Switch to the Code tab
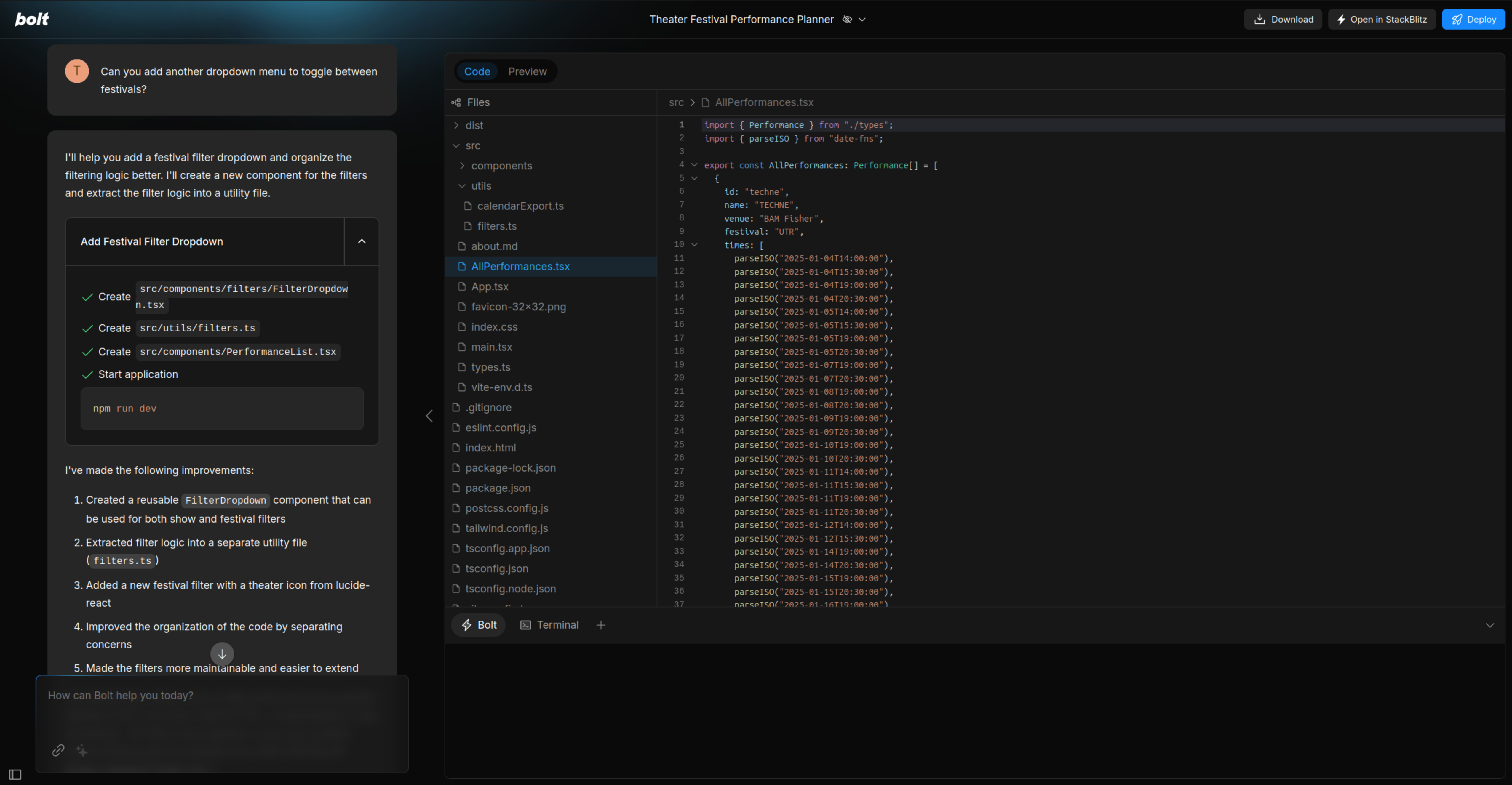 (x=477, y=72)
